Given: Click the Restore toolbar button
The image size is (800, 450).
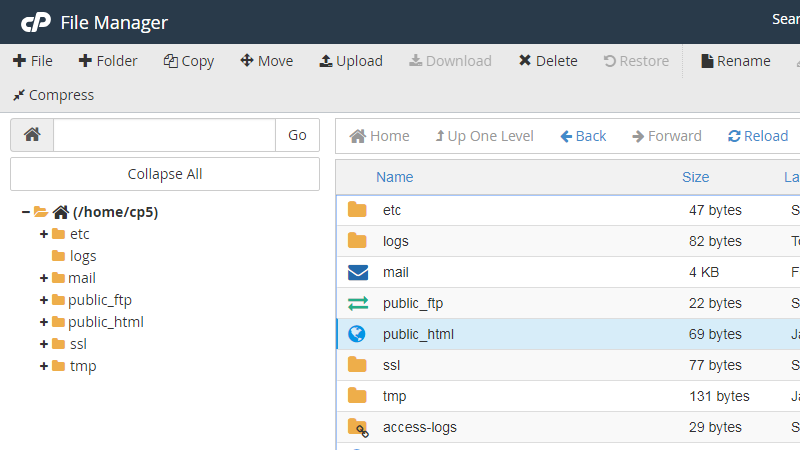Looking at the screenshot, I should [636, 61].
